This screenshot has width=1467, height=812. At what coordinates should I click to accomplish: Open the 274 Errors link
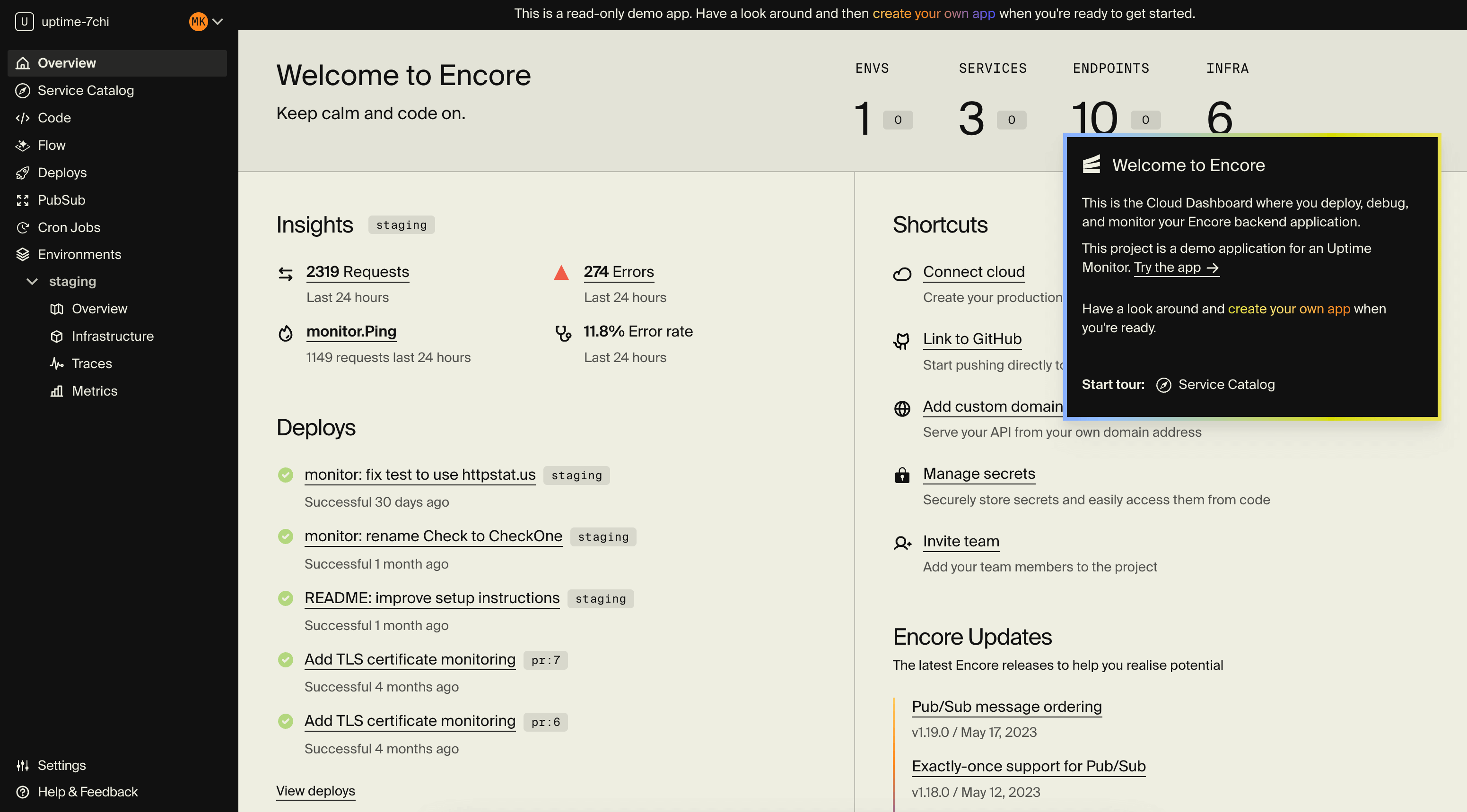pyautogui.click(x=619, y=272)
